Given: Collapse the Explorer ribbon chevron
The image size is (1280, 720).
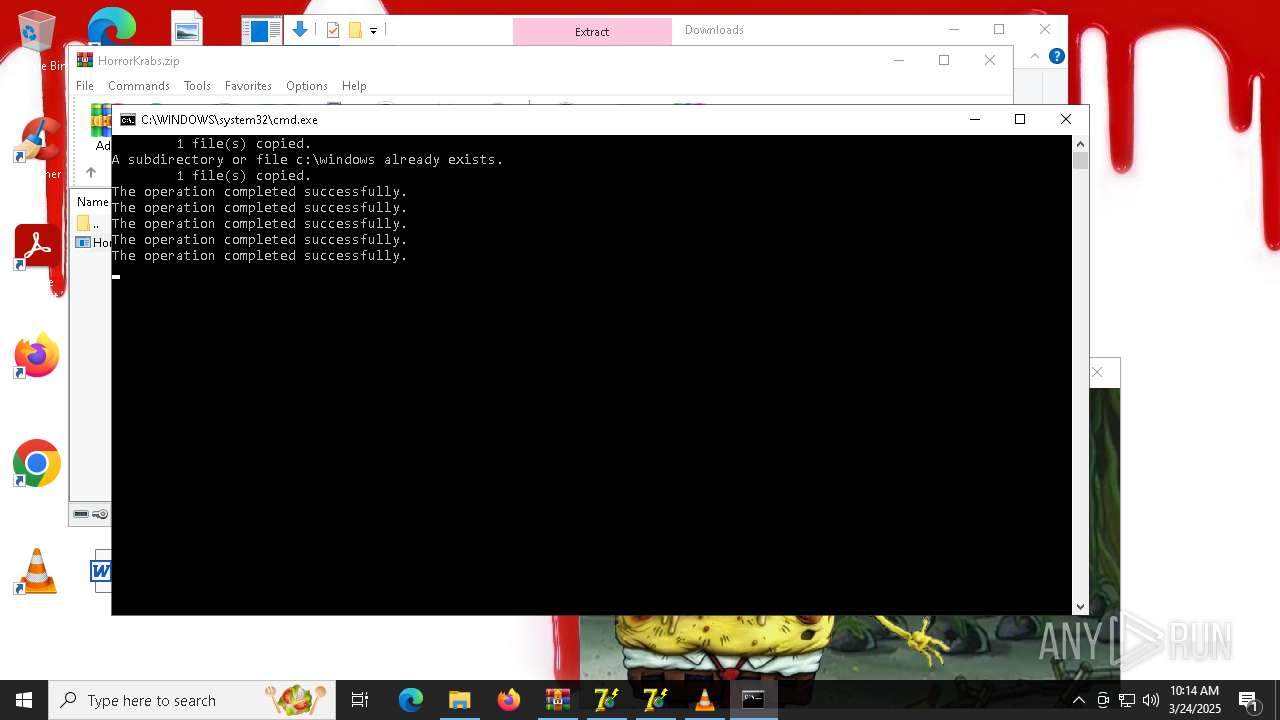Looking at the screenshot, I should (x=1035, y=56).
